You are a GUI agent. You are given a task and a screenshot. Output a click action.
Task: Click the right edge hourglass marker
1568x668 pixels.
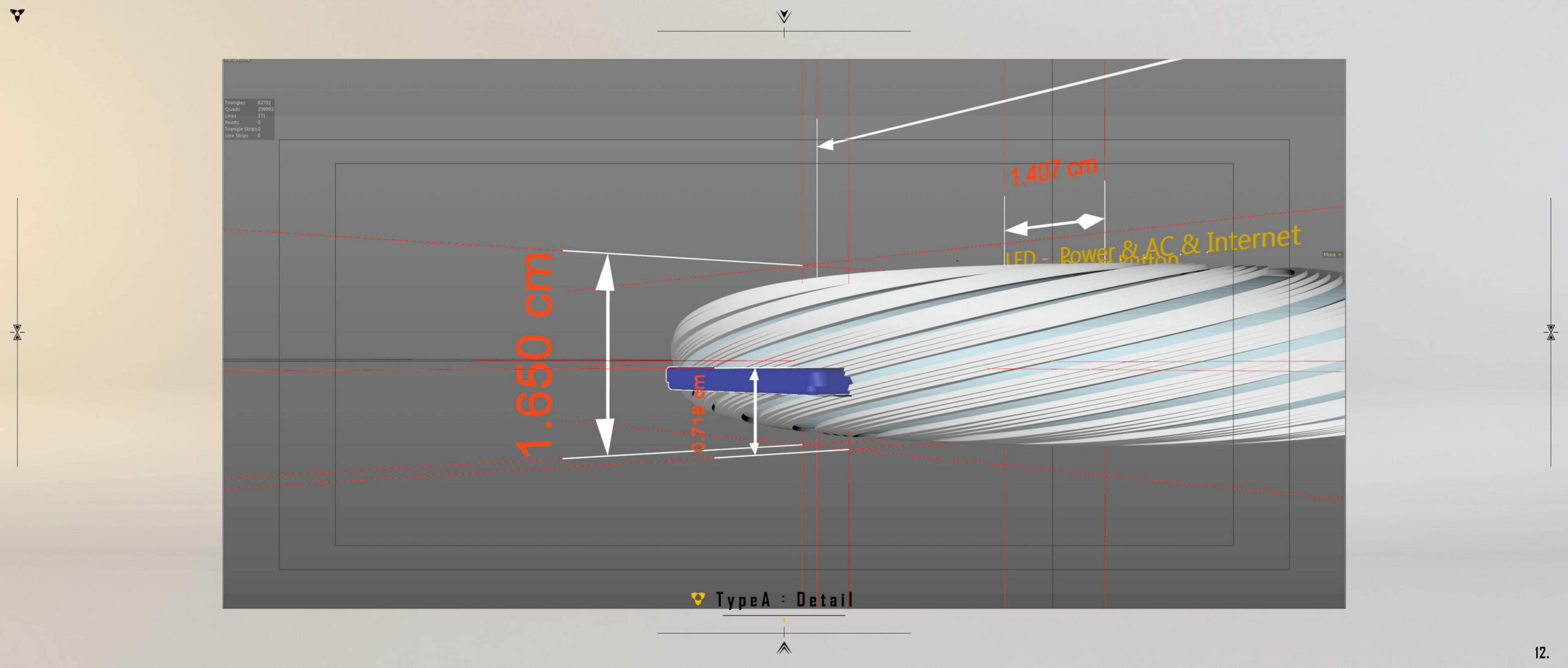click(1550, 332)
